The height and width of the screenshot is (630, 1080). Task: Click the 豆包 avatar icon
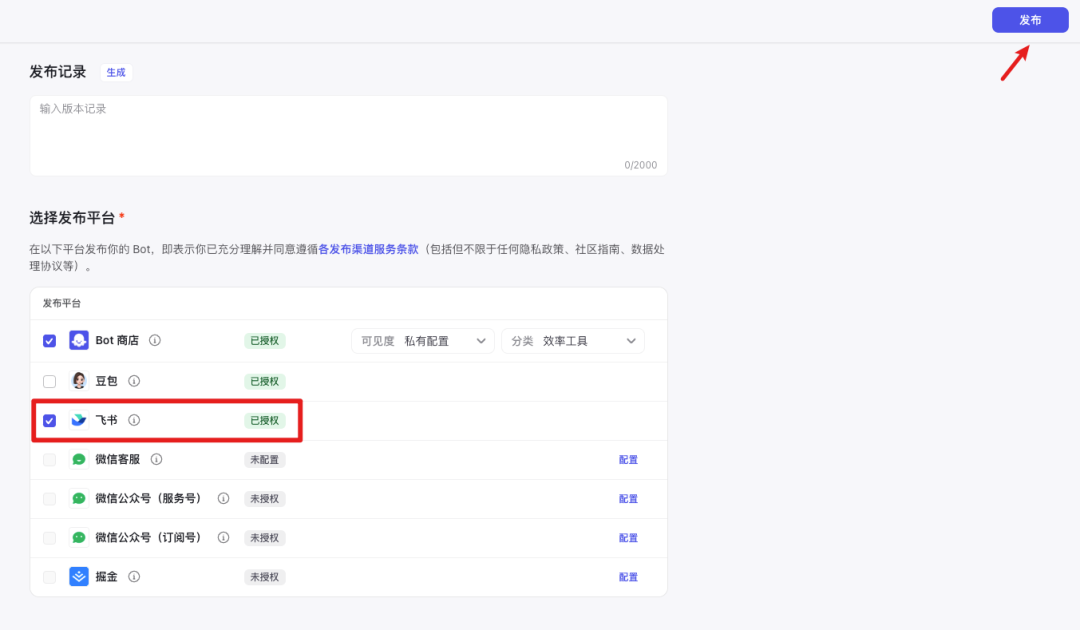(x=79, y=381)
